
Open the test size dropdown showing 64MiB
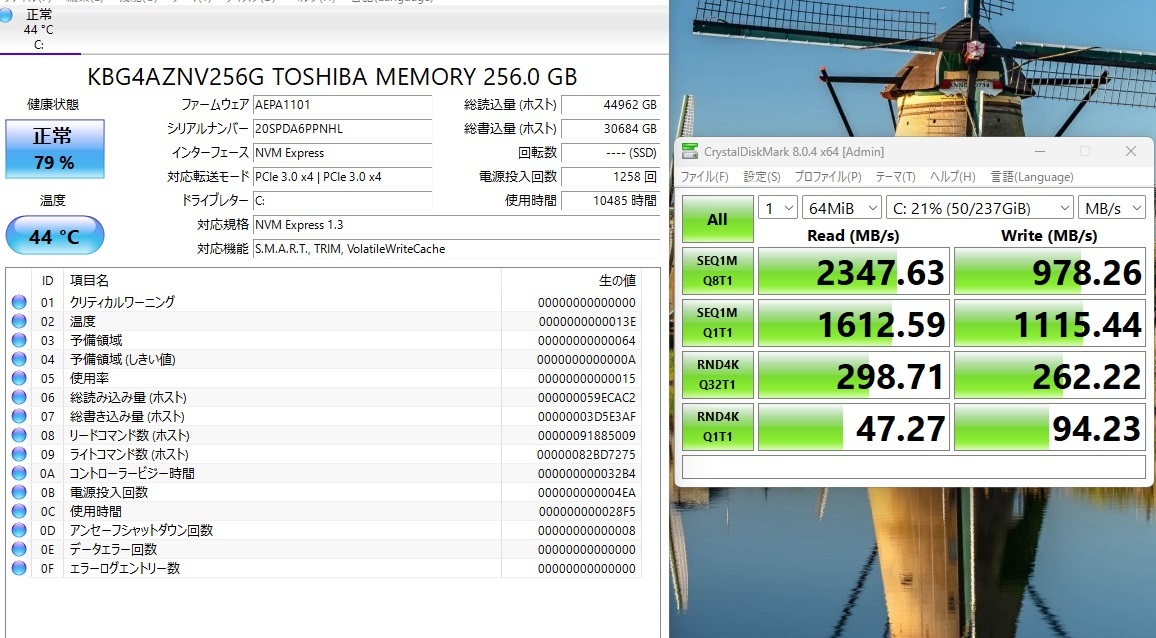point(840,208)
